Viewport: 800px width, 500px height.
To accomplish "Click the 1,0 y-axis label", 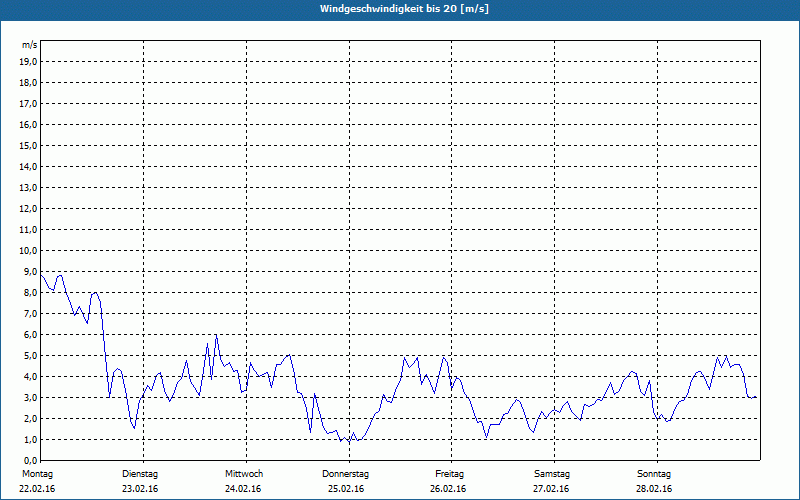I will (30, 440).
